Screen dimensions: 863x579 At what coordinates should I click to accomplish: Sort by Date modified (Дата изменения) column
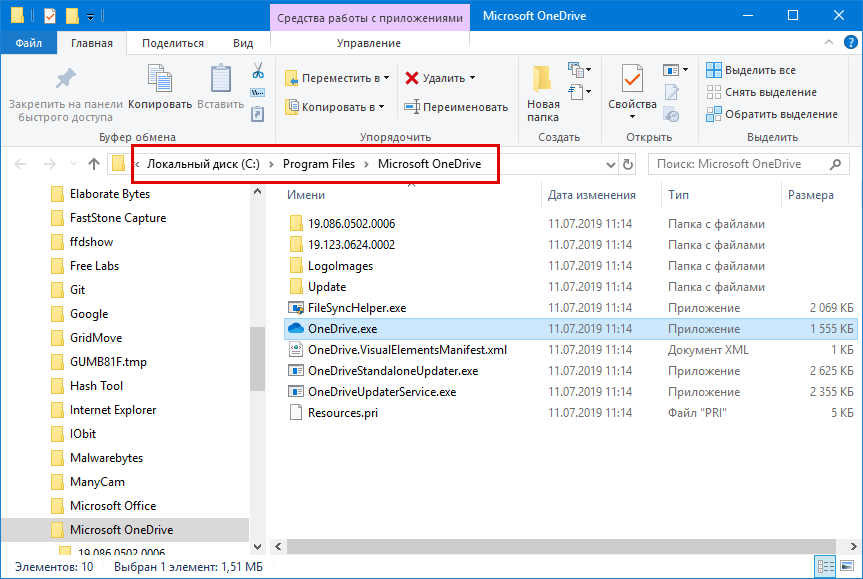click(x=592, y=195)
